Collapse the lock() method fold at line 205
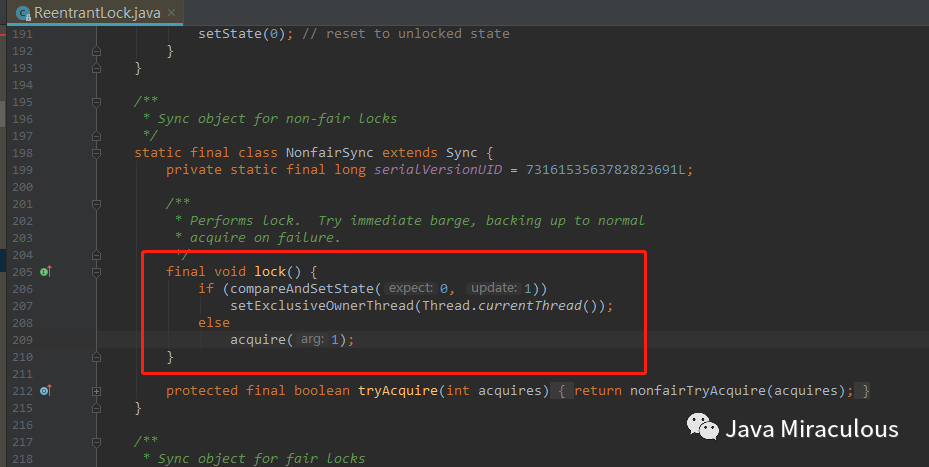Screen dimensions: 929x467 (x=97, y=272)
